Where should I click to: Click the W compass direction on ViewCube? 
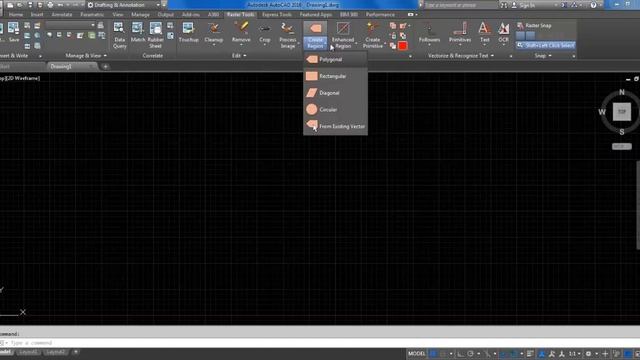click(x=602, y=112)
